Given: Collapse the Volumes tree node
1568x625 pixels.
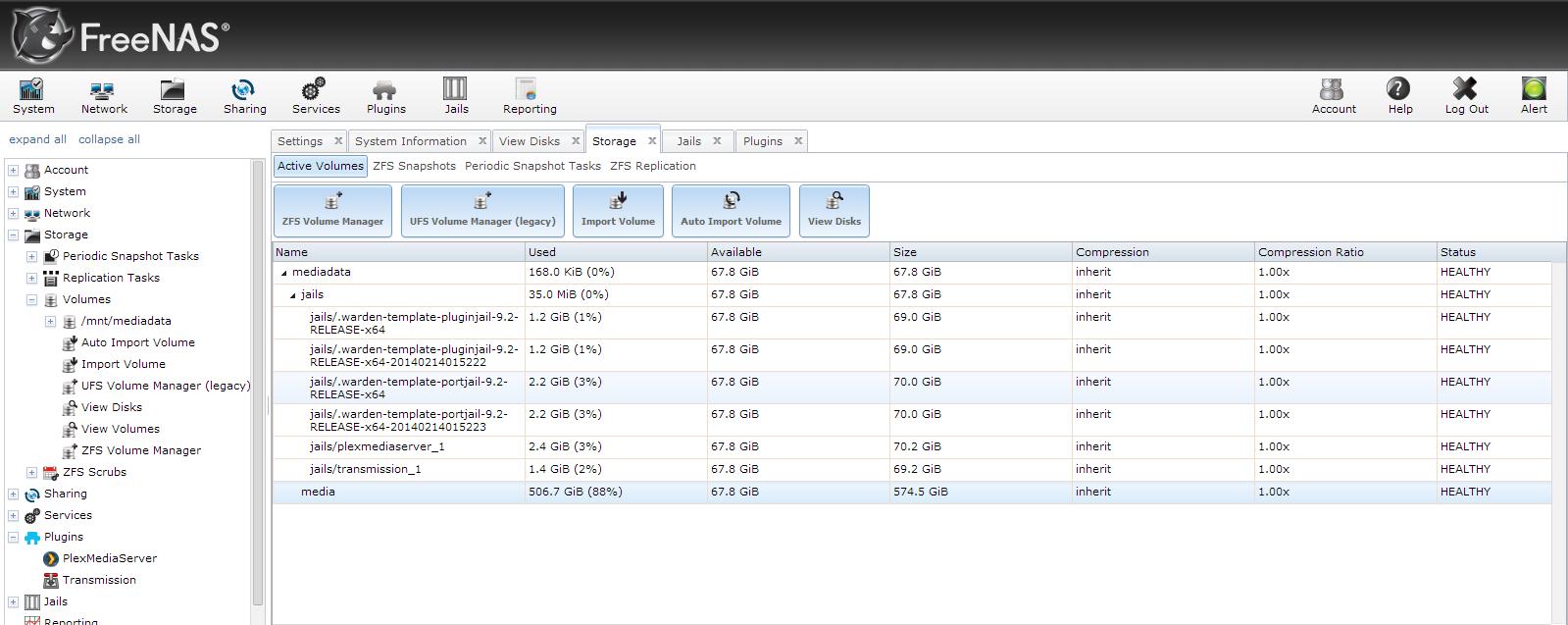Looking at the screenshot, I should [x=31, y=299].
